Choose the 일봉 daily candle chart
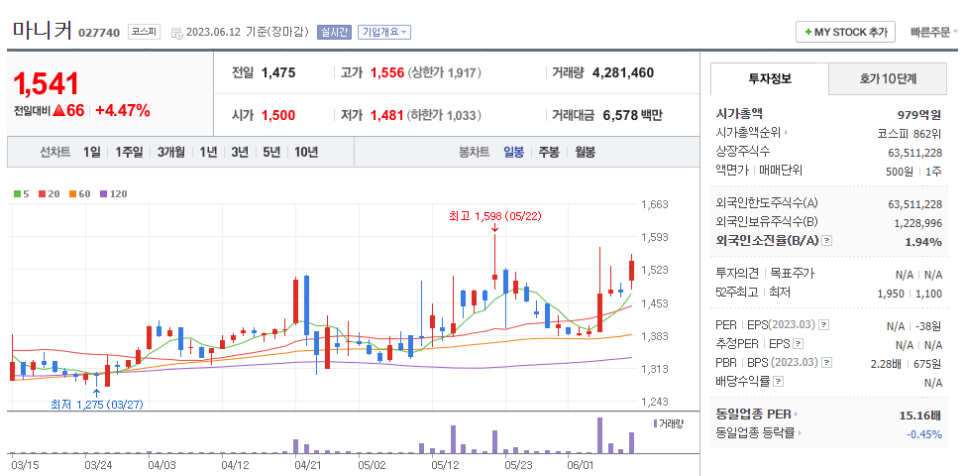 (513, 152)
